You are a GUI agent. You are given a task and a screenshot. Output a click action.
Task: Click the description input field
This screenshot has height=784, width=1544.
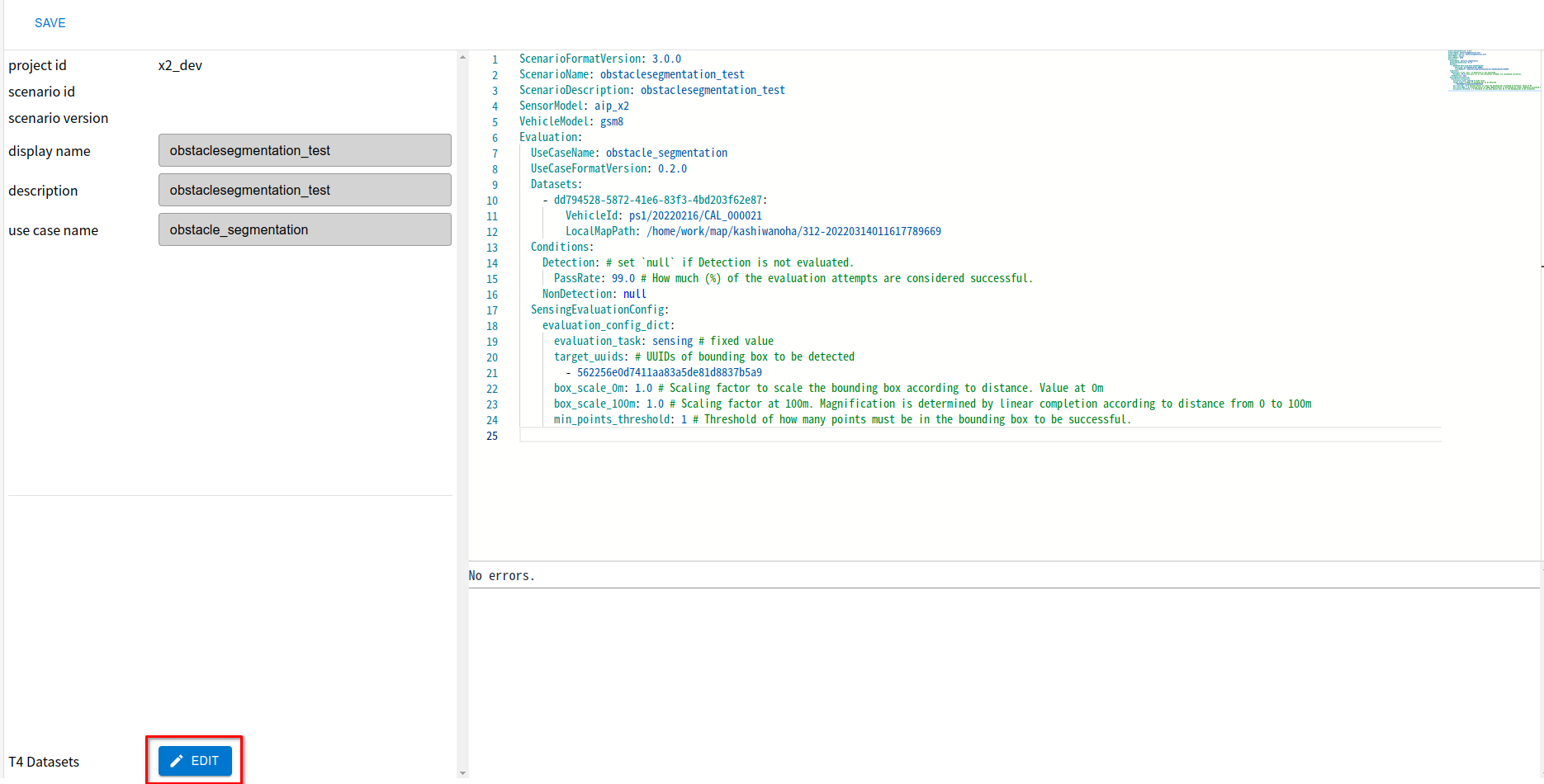[x=305, y=190]
